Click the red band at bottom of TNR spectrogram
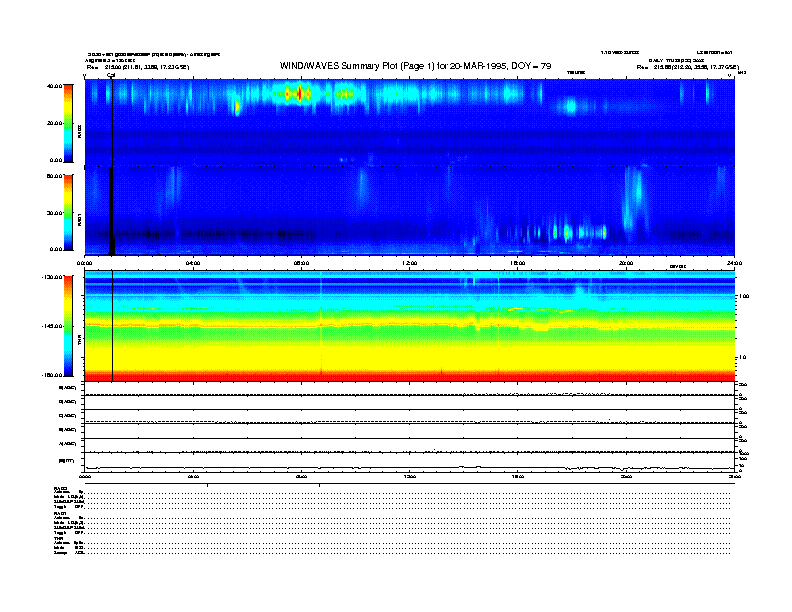This screenshot has height=612, width=792. coord(409,376)
